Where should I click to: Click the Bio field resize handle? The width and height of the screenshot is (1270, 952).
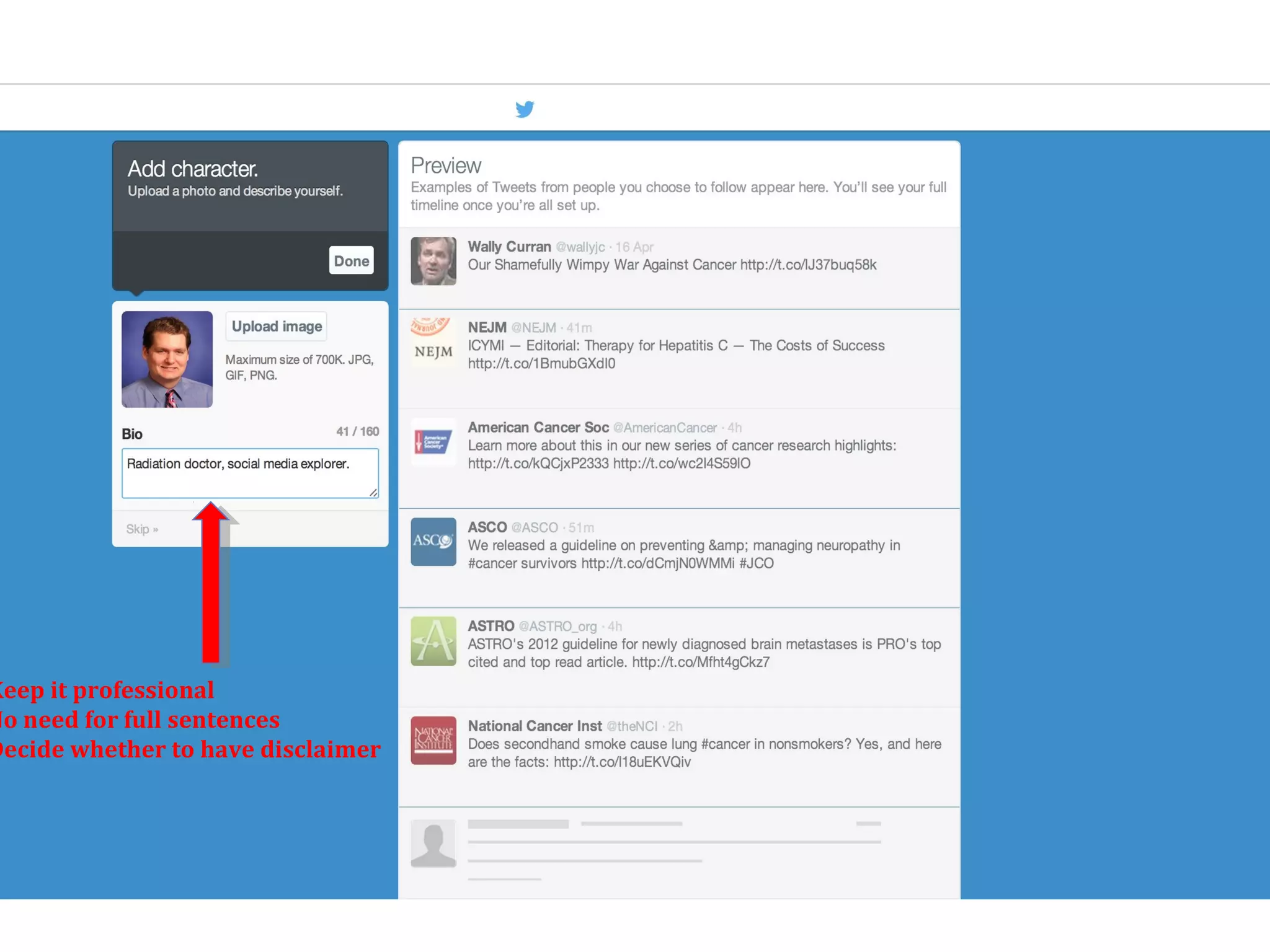click(x=373, y=492)
